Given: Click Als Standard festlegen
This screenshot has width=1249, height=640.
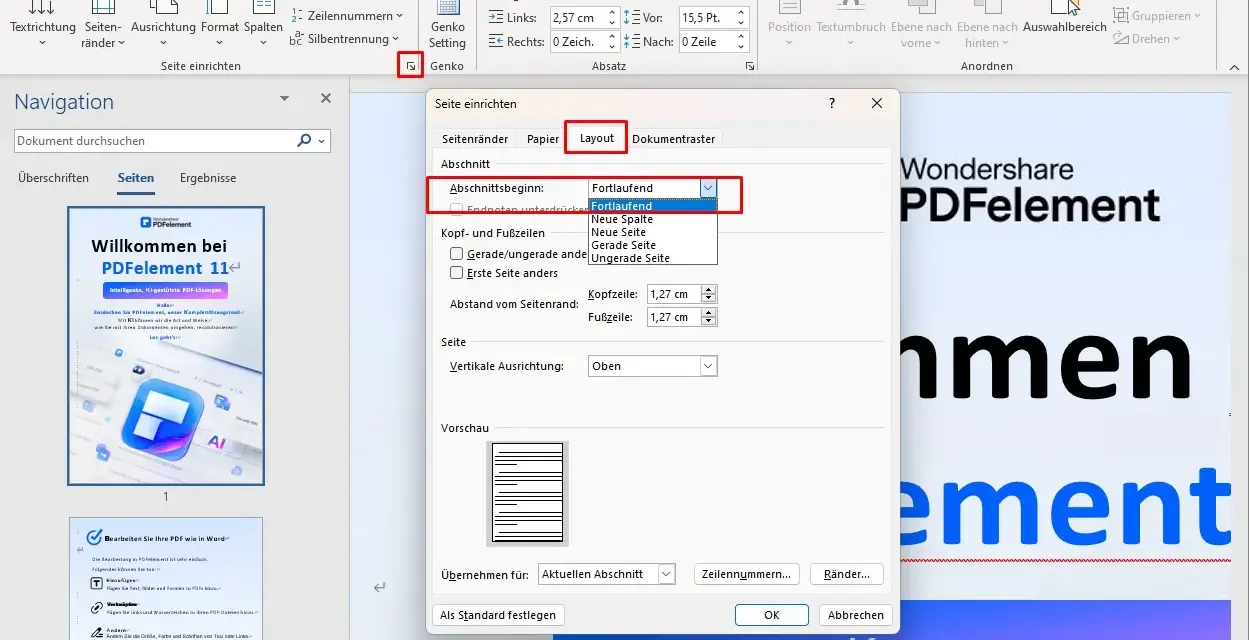Looking at the screenshot, I should tap(498, 615).
